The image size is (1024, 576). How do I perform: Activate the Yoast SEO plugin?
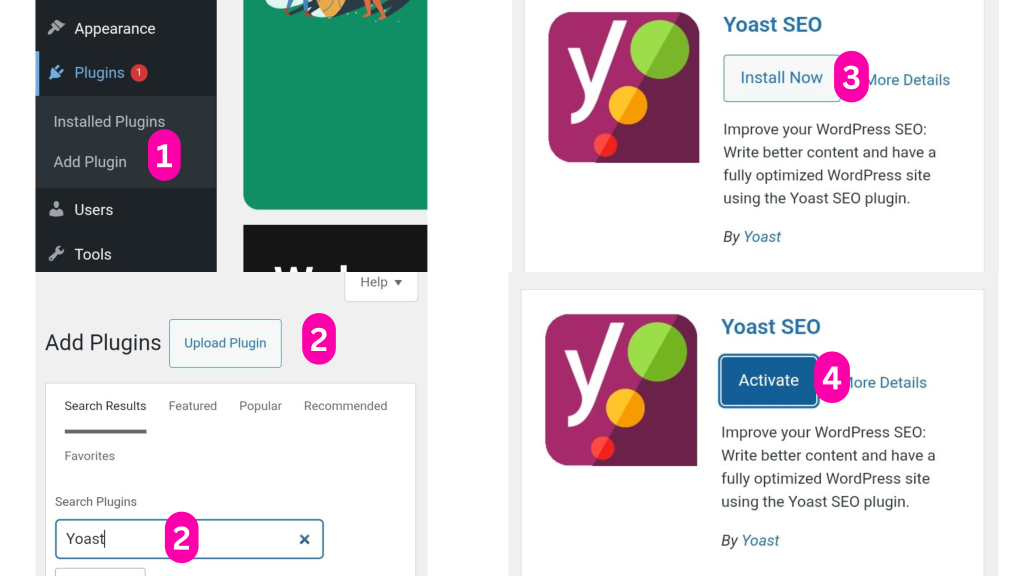point(769,381)
